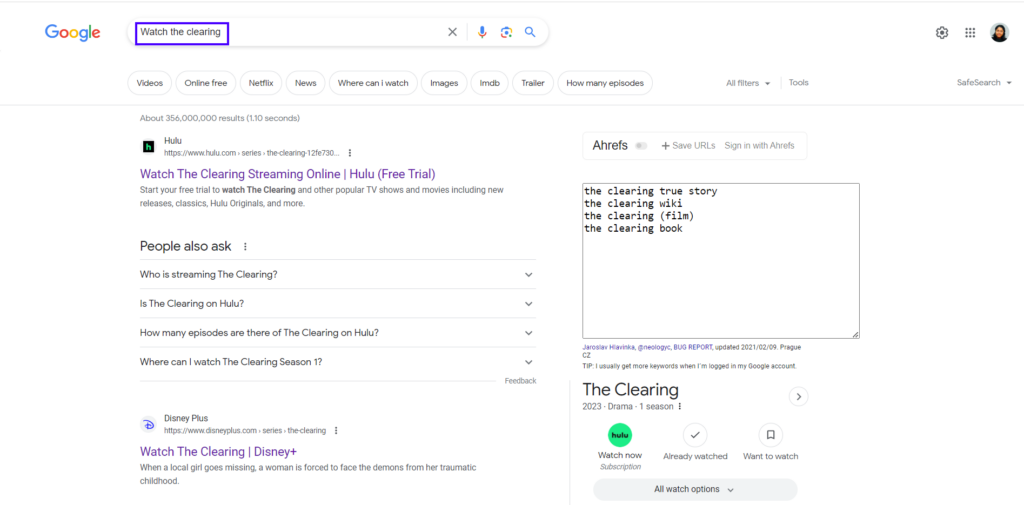Click the Disney Plus favicon icon
This screenshot has height=505, width=1024.
tap(149, 424)
